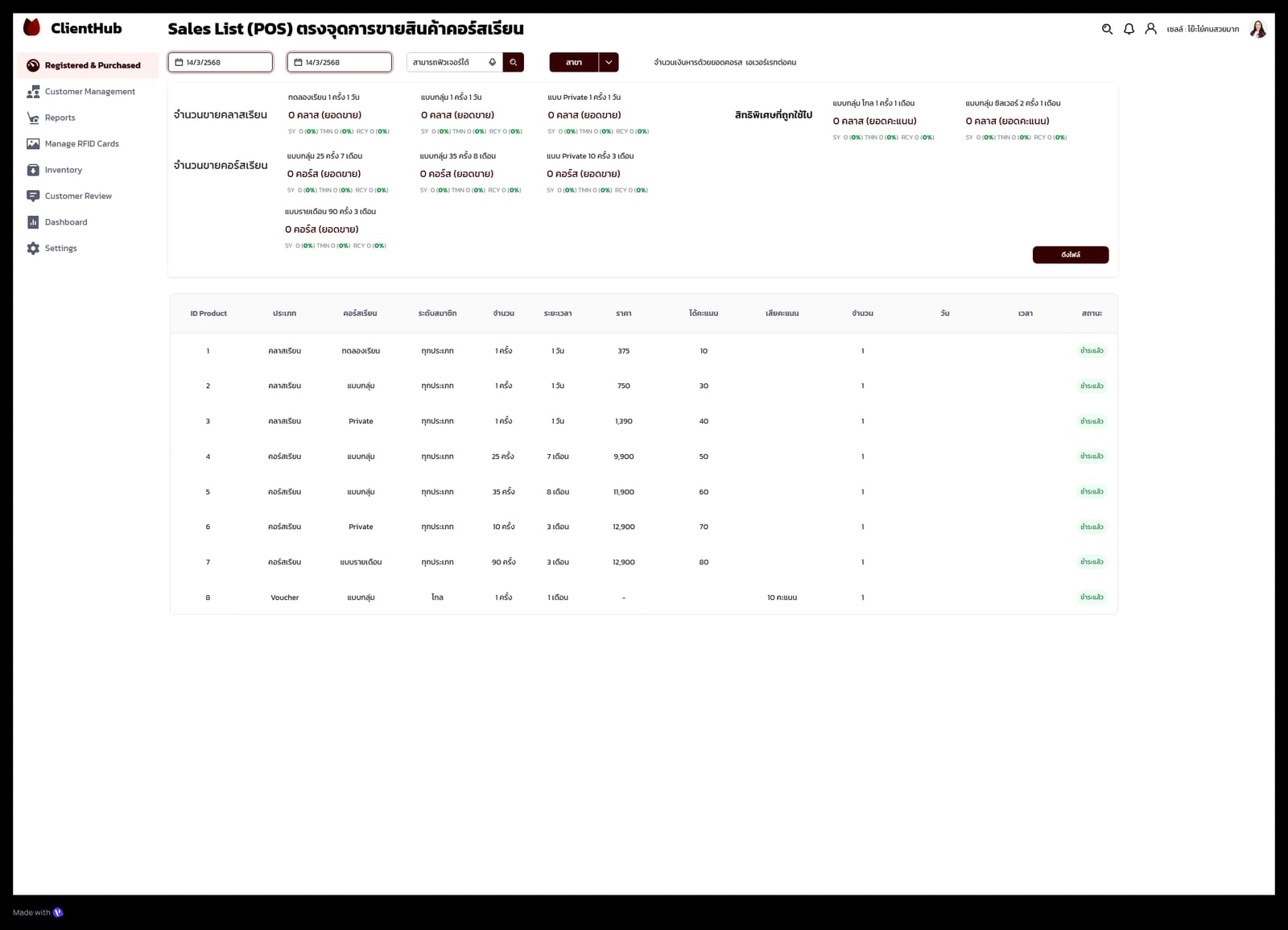Select the Reports cart icon

coord(33,118)
